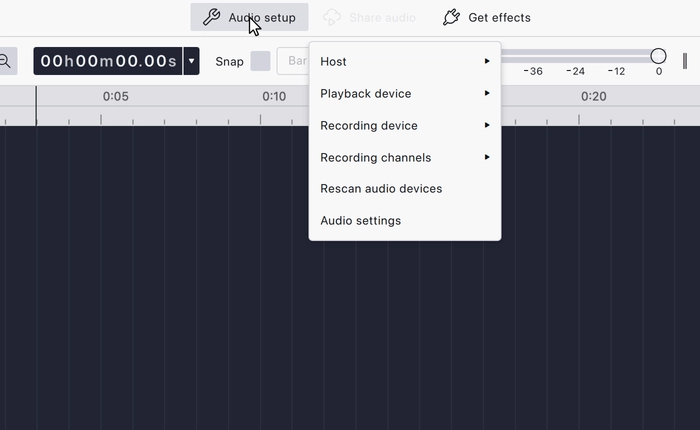The width and height of the screenshot is (700, 430).
Task: Click the Share audio label
Action: pyautogui.click(x=383, y=18)
